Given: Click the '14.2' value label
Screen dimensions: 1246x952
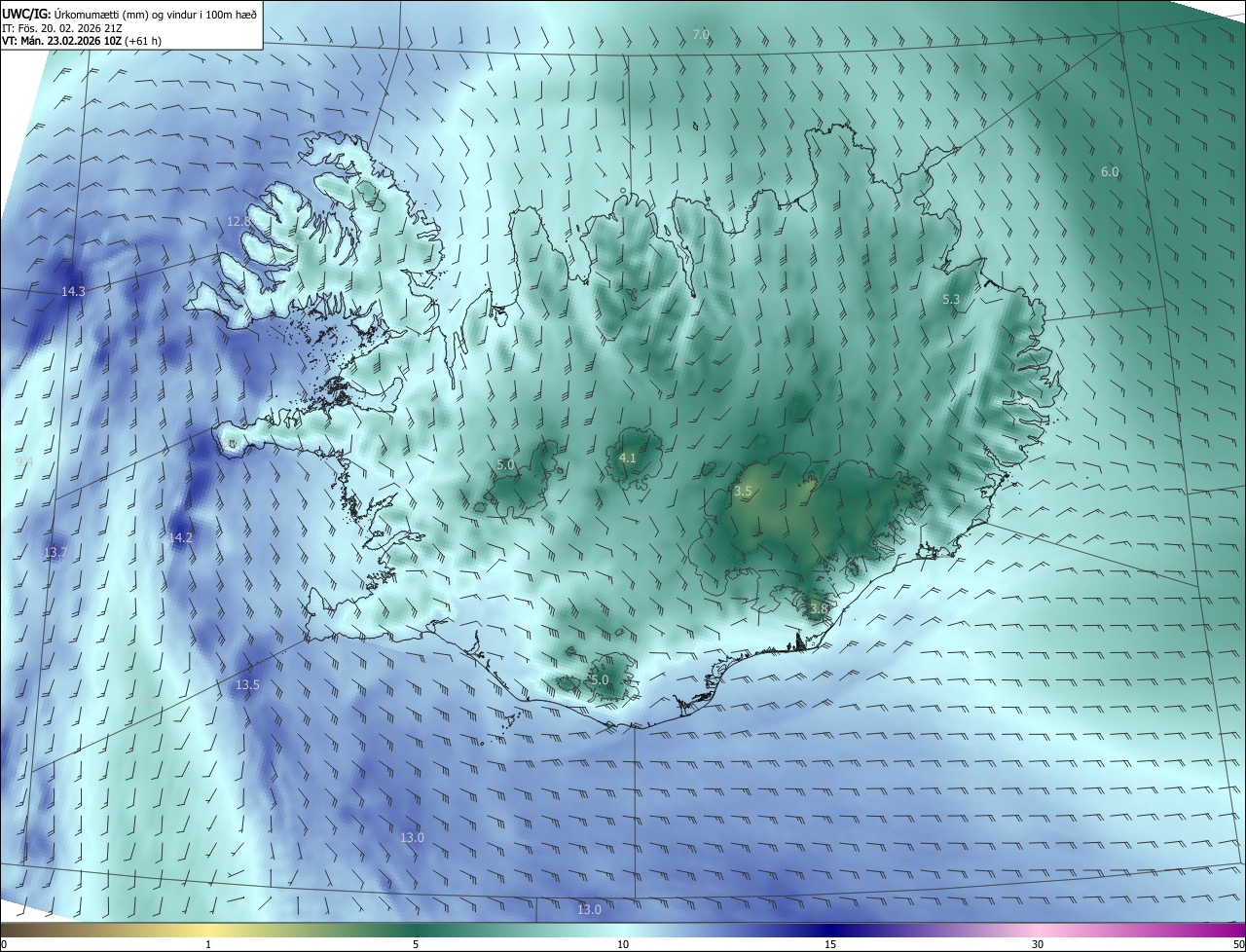Looking at the screenshot, I should coord(180,538).
